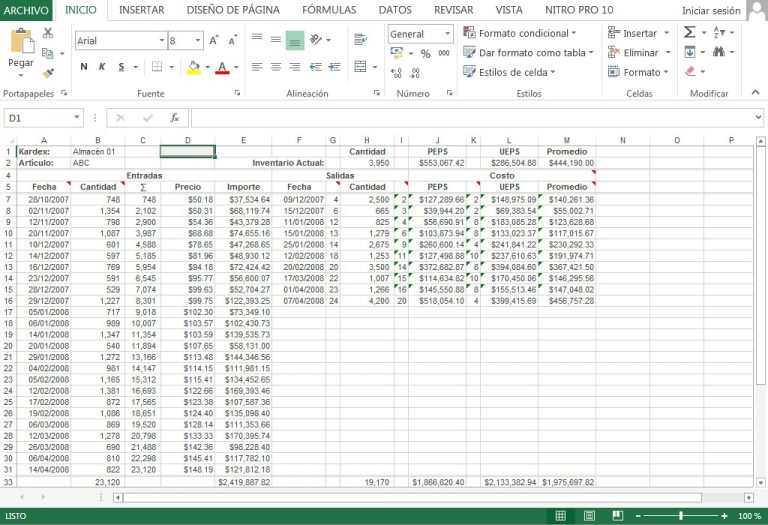The image size is (768, 525).
Task: Click the increase font size icon
Action: (x=214, y=41)
